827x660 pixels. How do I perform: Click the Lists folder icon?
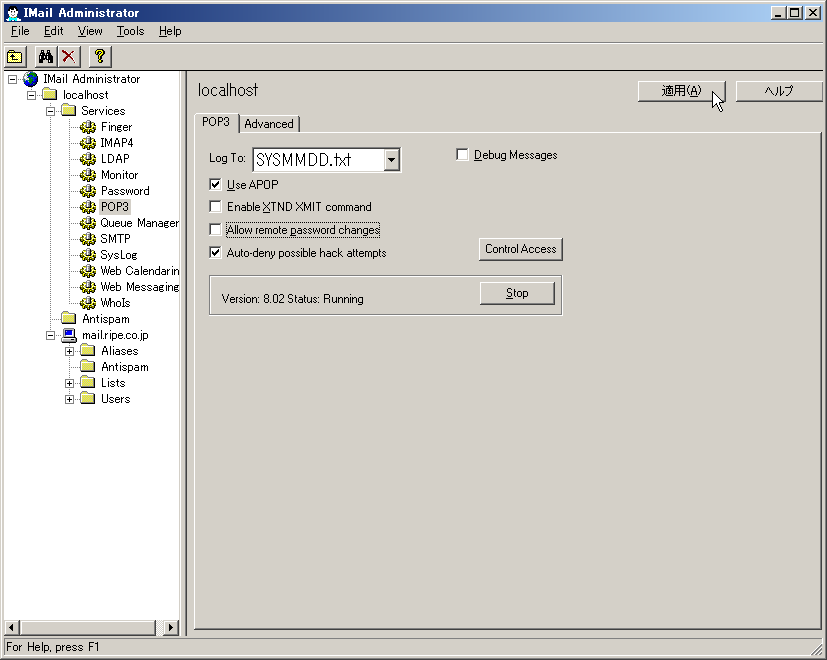pos(88,383)
